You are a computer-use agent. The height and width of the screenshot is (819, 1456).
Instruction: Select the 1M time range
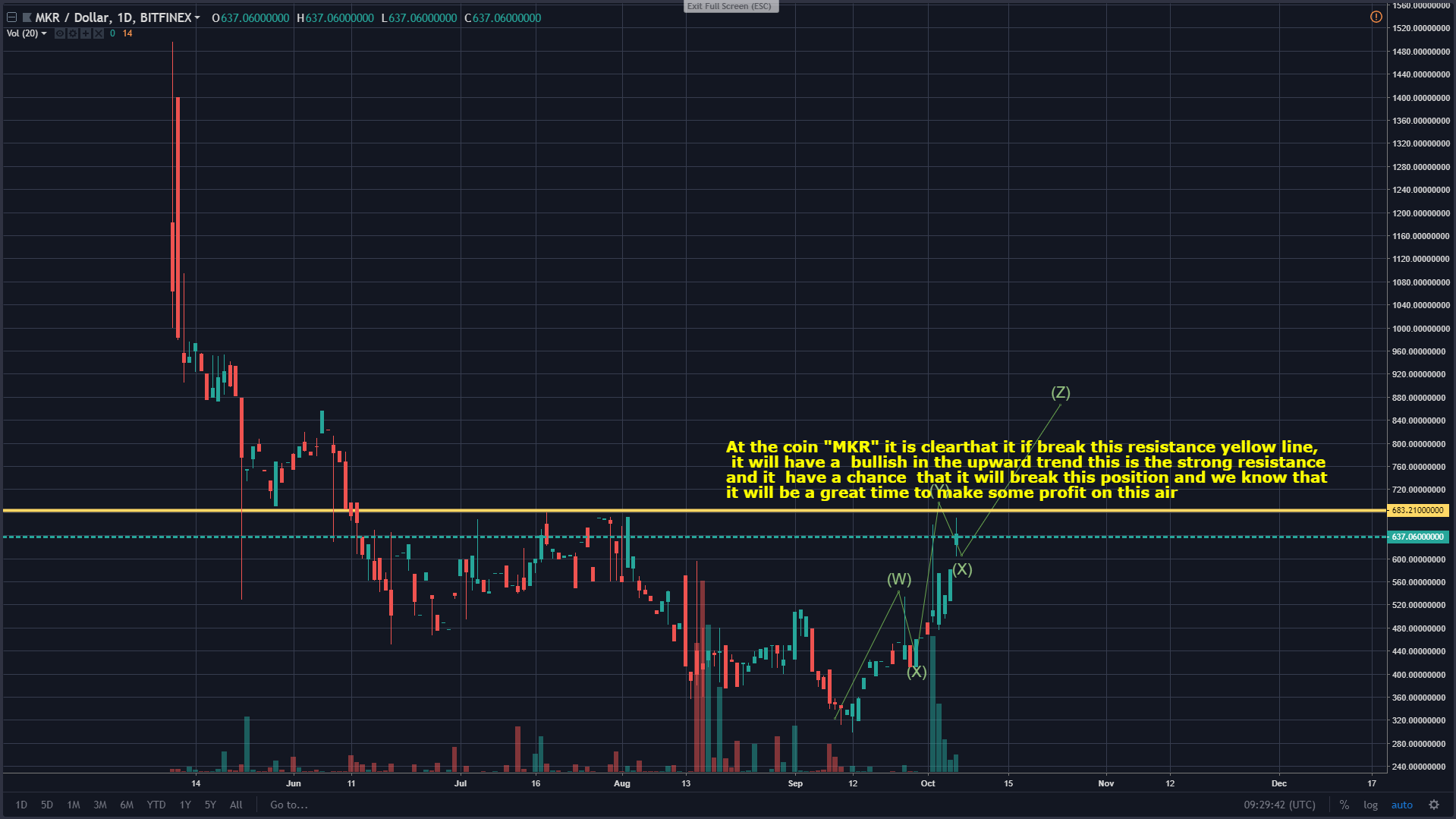(74, 805)
